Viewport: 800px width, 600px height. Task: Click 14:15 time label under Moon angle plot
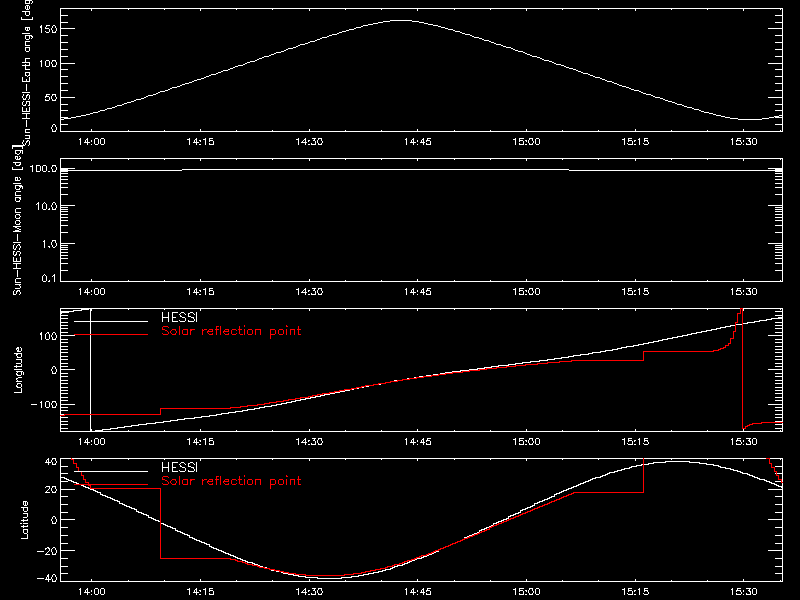point(201,292)
